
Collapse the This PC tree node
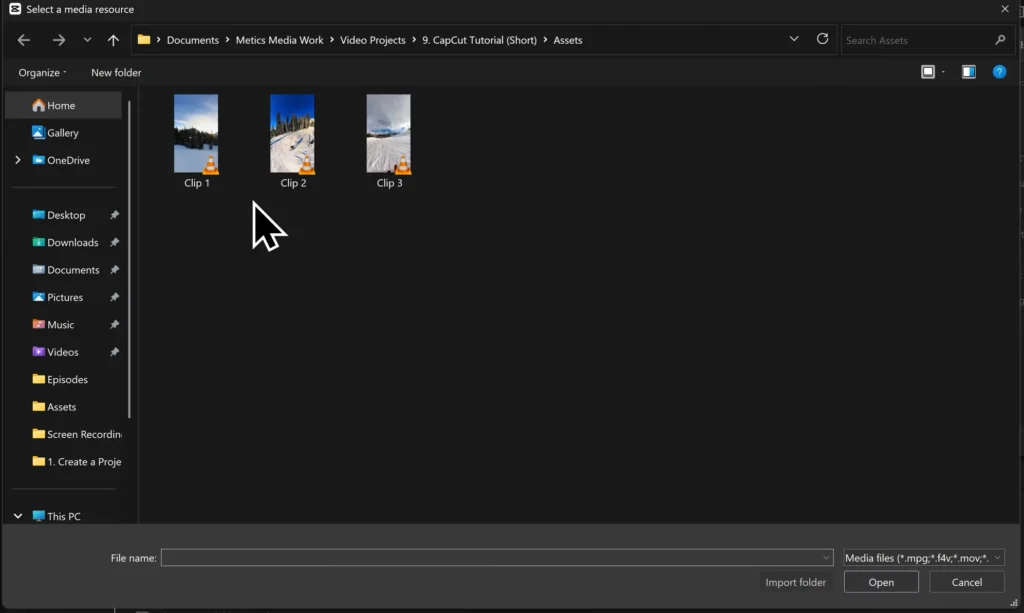[18, 516]
